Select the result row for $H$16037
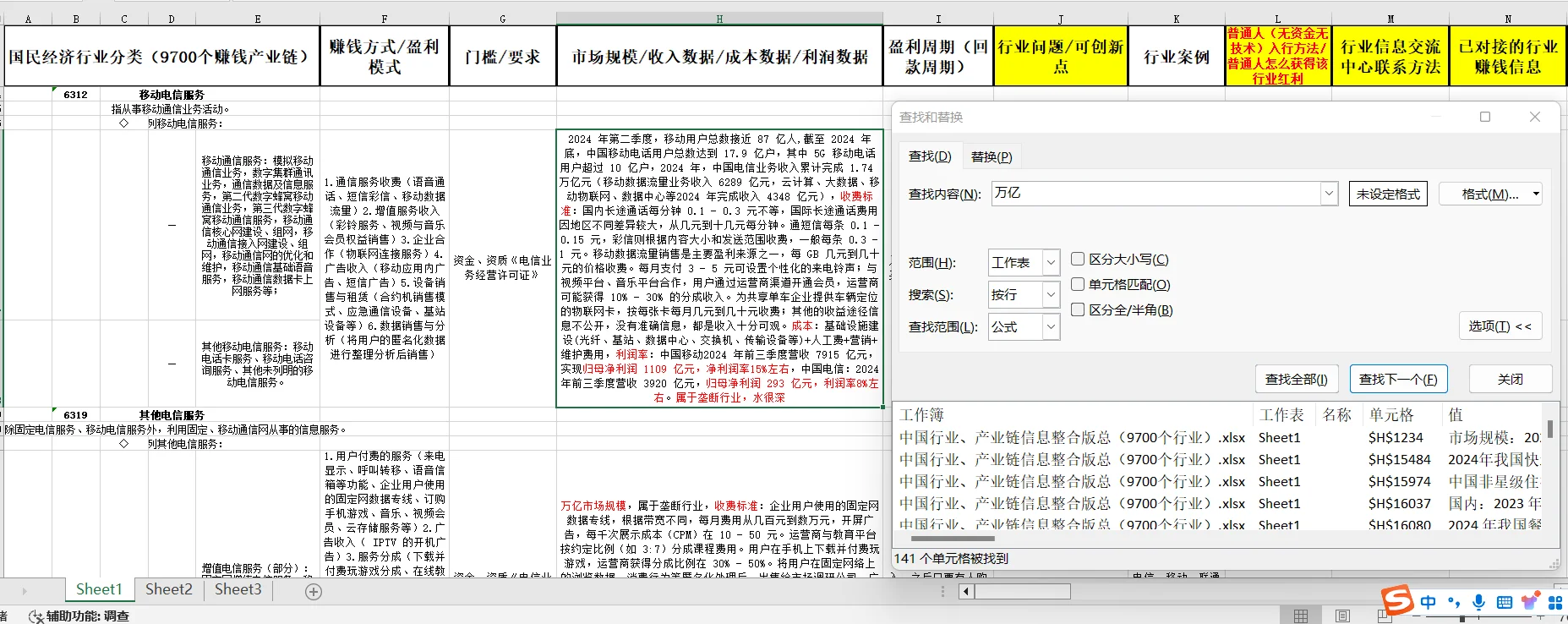Viewport: 1568px width, 624px height. click(x=1218, y=503)
